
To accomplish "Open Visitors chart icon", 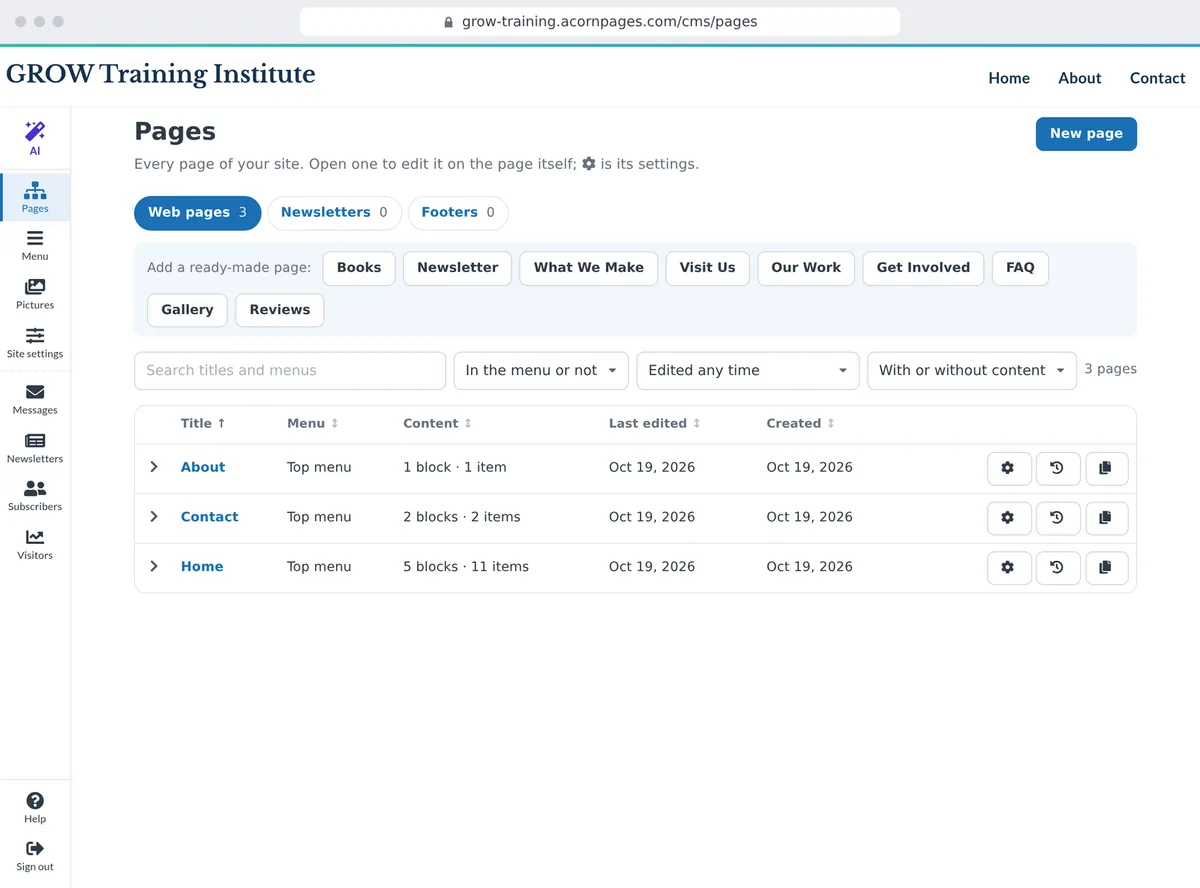I will pyautogui.click(x=35, y=545).
